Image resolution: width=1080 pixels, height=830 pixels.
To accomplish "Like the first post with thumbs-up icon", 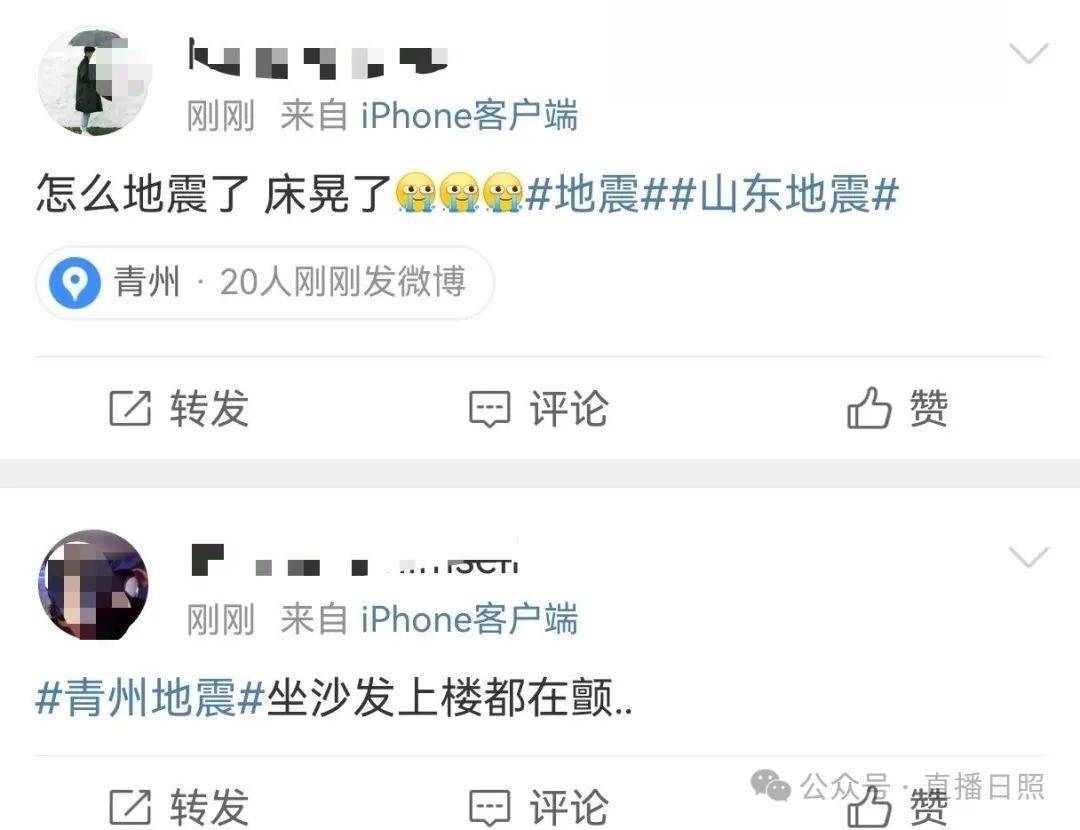I will tap(869, 408).
